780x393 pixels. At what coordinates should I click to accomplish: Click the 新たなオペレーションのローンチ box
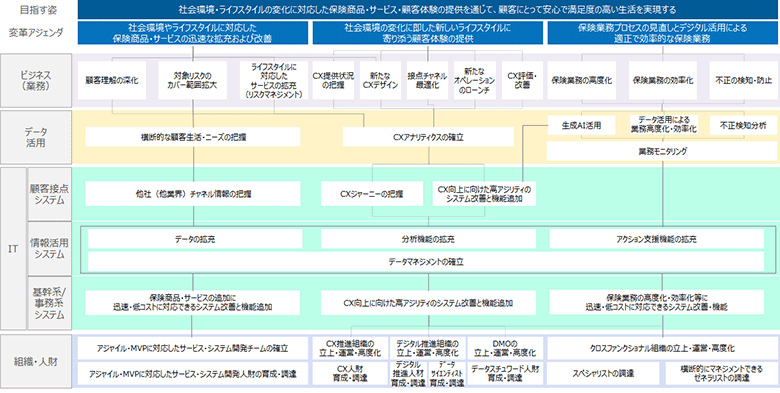475,80
